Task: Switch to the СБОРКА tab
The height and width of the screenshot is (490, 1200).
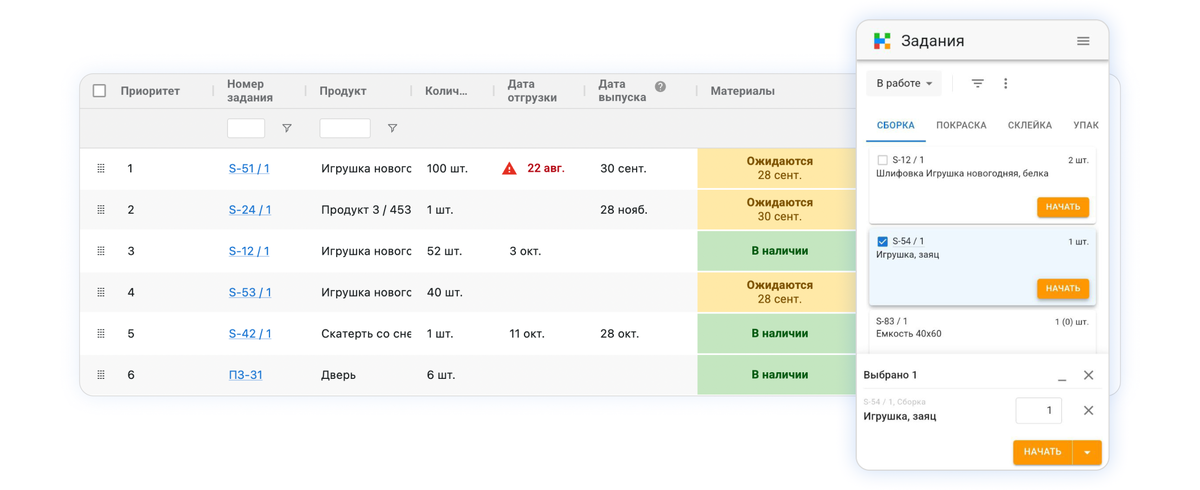Action: click(x=896, y=125)
